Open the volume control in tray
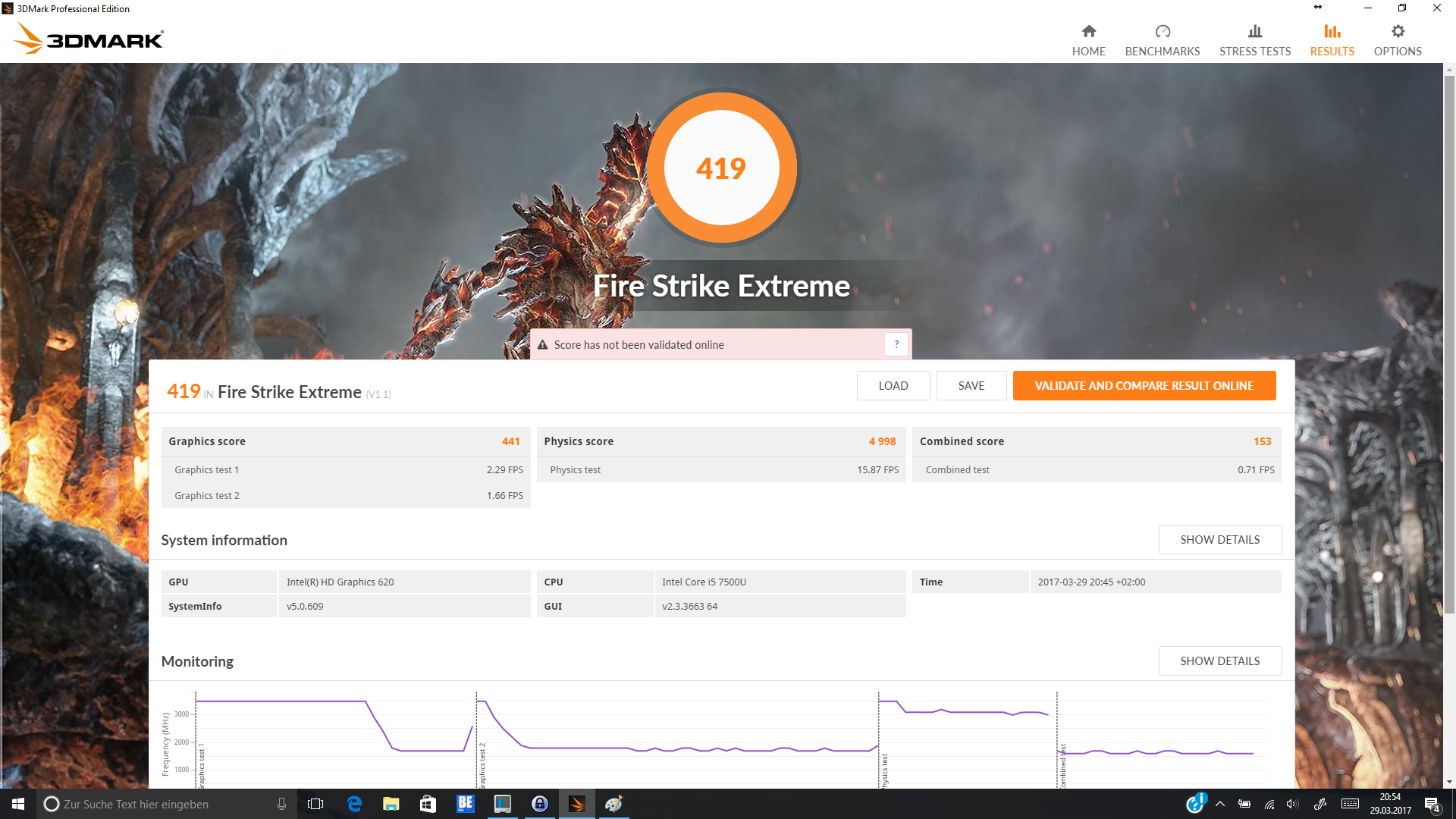Screen dimensions: 1456x819 click(1292, 804)
